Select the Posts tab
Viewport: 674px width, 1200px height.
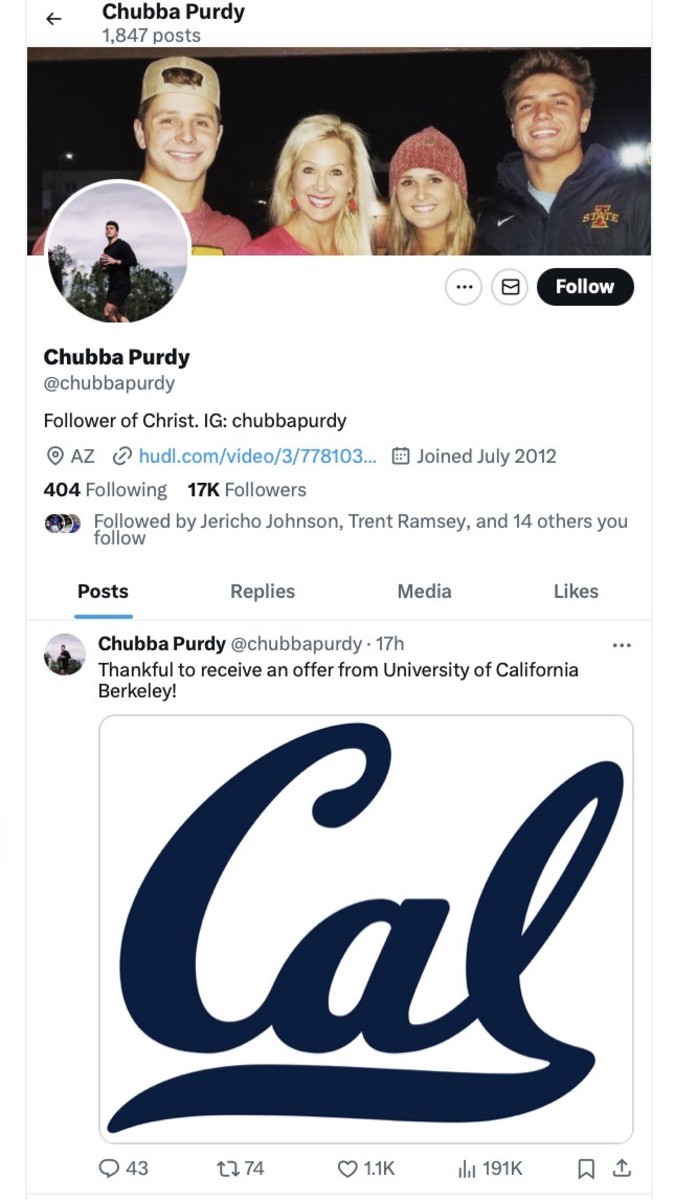tap(103, 591)
